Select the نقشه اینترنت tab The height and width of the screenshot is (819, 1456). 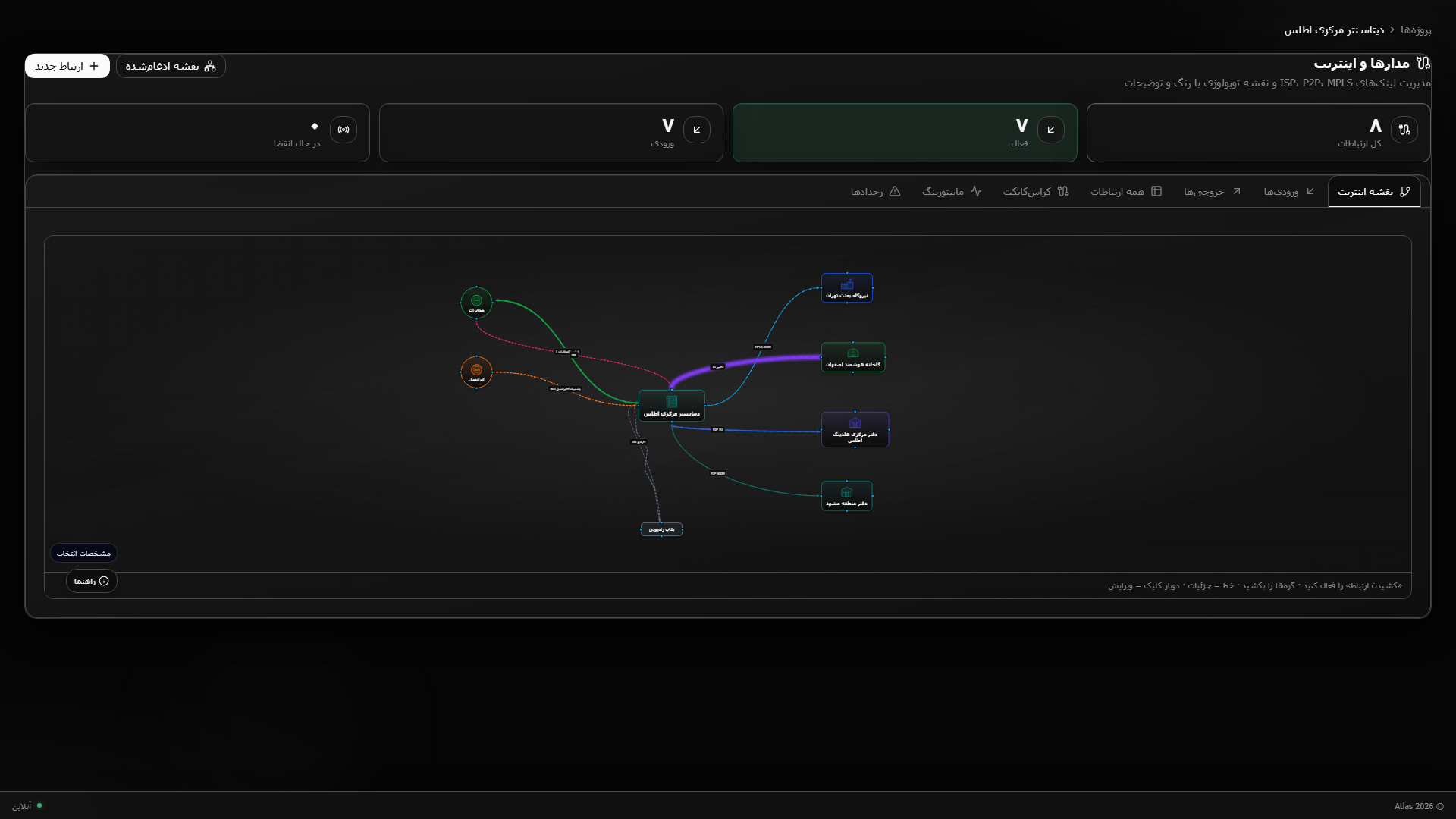coord(1374,192)
